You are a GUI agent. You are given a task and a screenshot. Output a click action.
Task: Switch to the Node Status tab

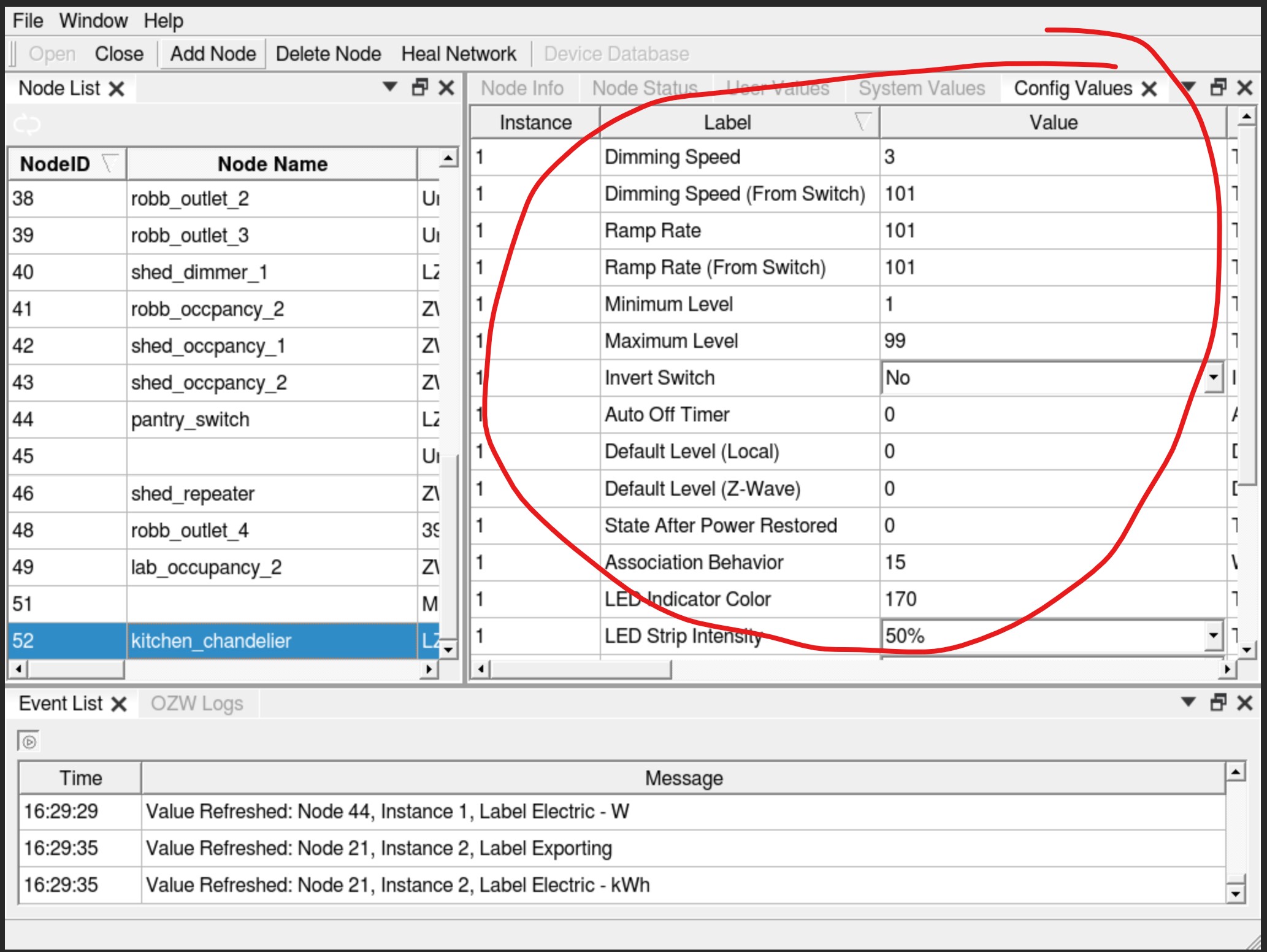645,88
